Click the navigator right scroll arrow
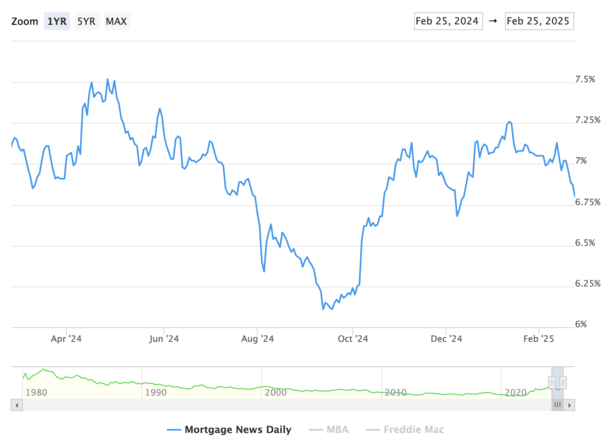Viewport: 610px width, 442px height. (570, 405)
